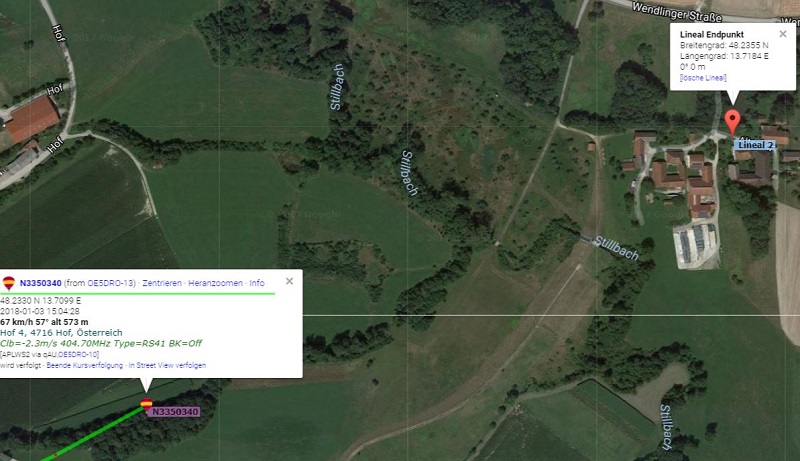
Task: Open the Info link in popup
Action: [257, 283]
